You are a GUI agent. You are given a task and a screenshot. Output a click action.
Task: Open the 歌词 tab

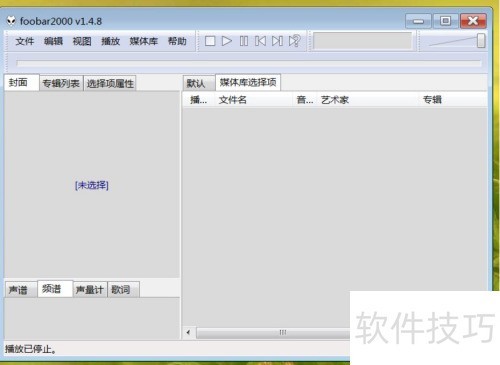pyautogui.click(x=123, y=290)
